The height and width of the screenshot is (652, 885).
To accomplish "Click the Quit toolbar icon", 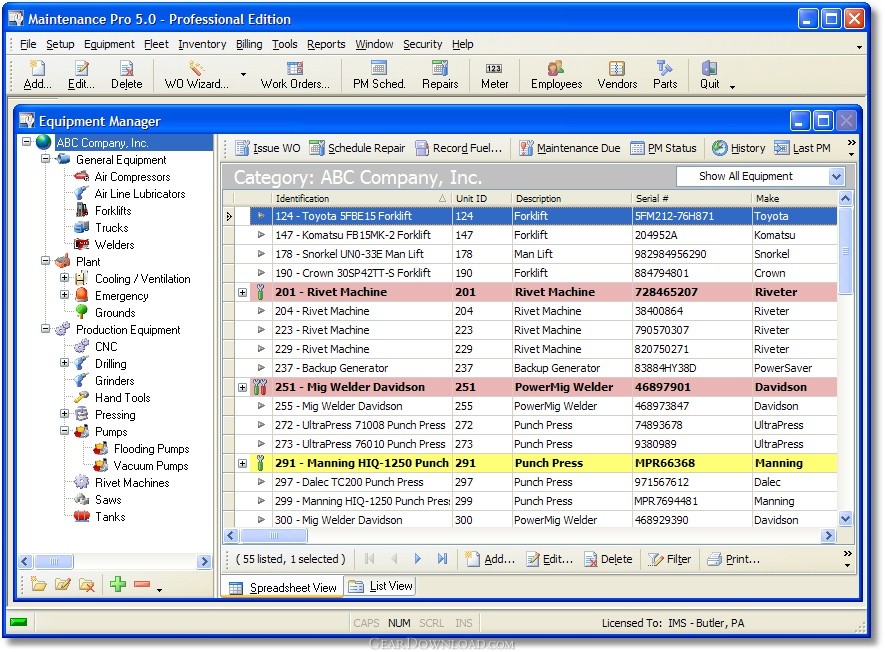I will point(709,75).
